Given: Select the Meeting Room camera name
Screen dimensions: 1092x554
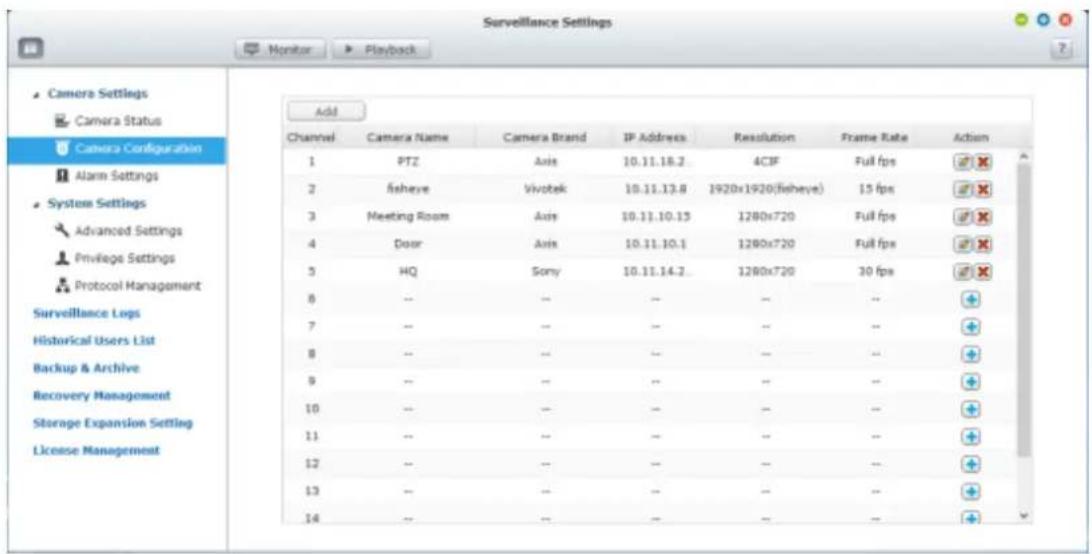Looking at the screenshot, I should point(408,217).
